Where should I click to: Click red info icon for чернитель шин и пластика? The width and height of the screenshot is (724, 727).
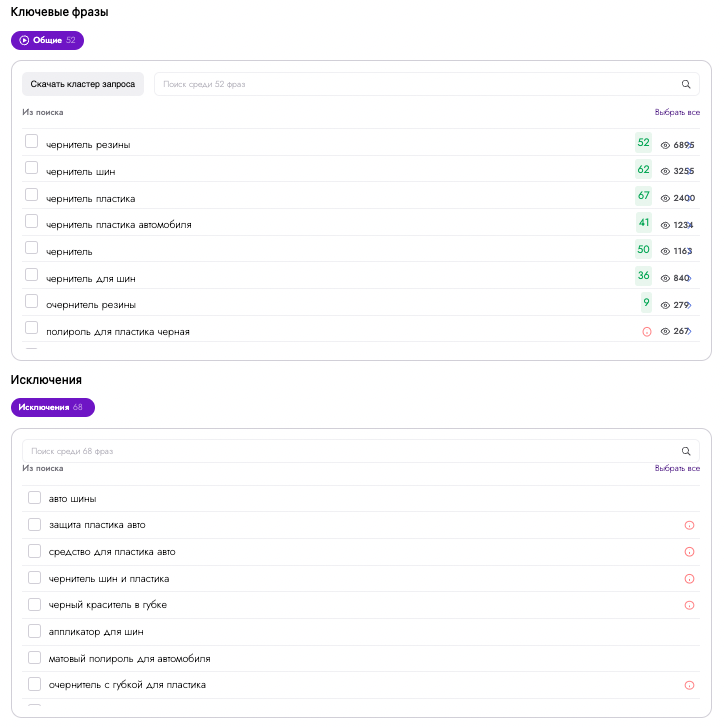[689, 579]
